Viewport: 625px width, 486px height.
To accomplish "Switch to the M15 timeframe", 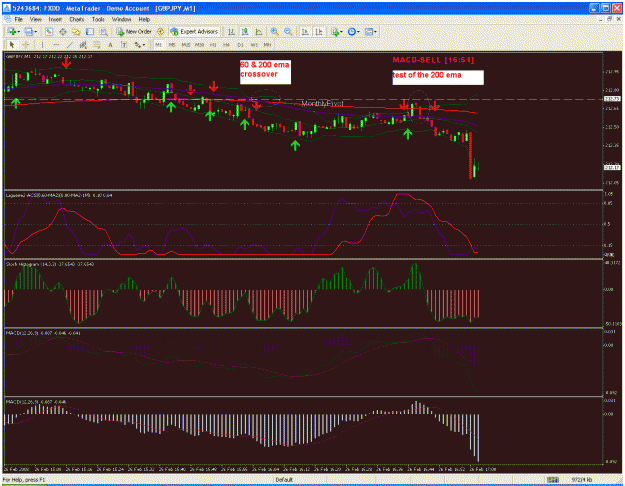I will click(x=186, y=45).
